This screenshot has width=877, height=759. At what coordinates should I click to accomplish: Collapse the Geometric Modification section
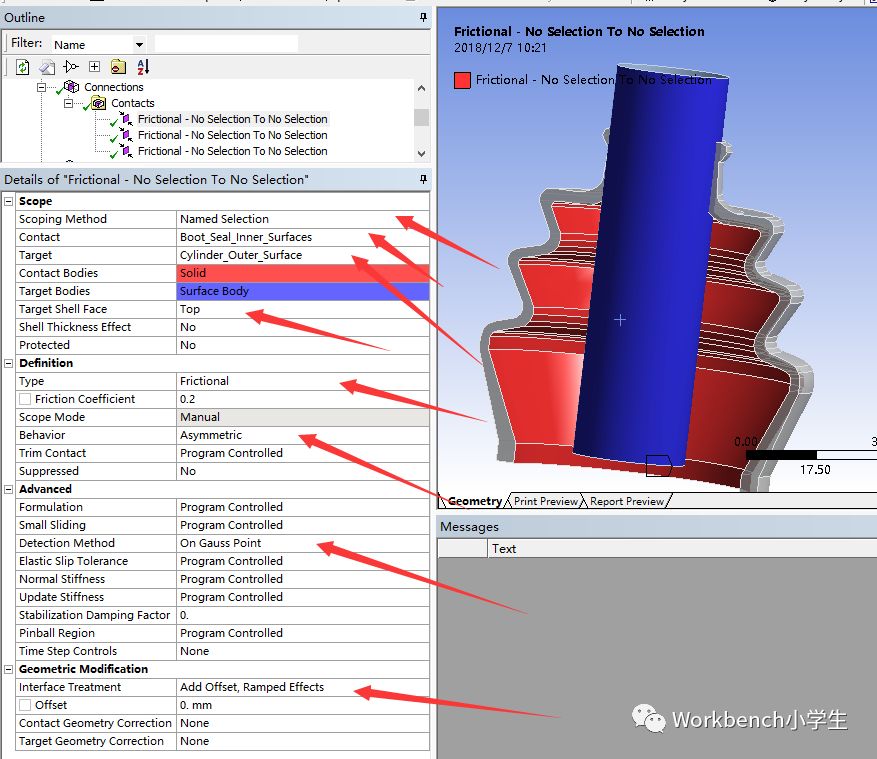click(x=9, y=669)
